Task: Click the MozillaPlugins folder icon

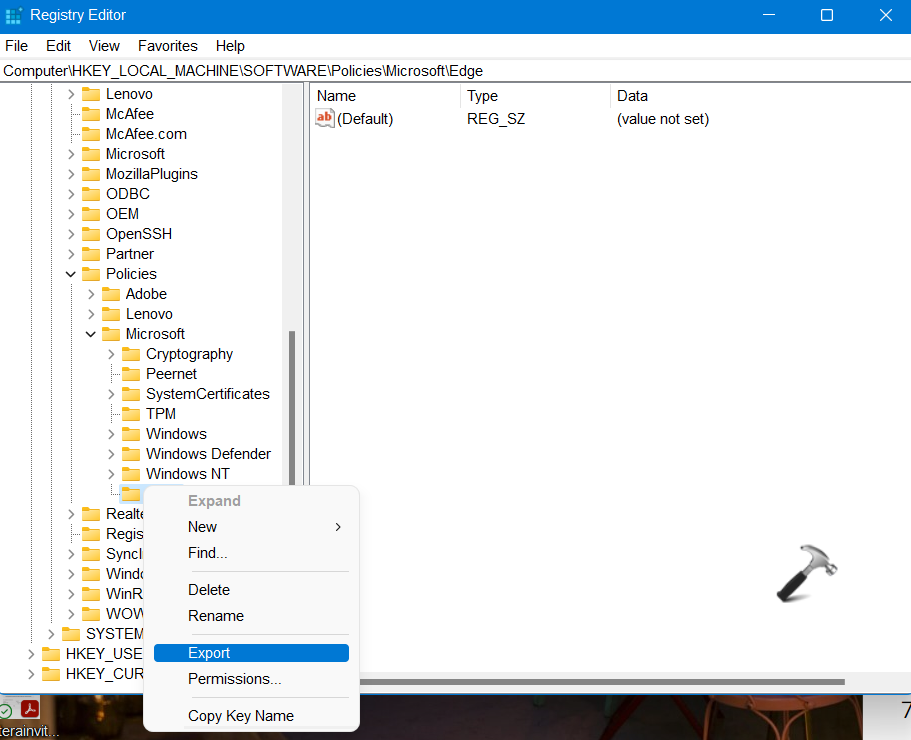Action: 89,173
